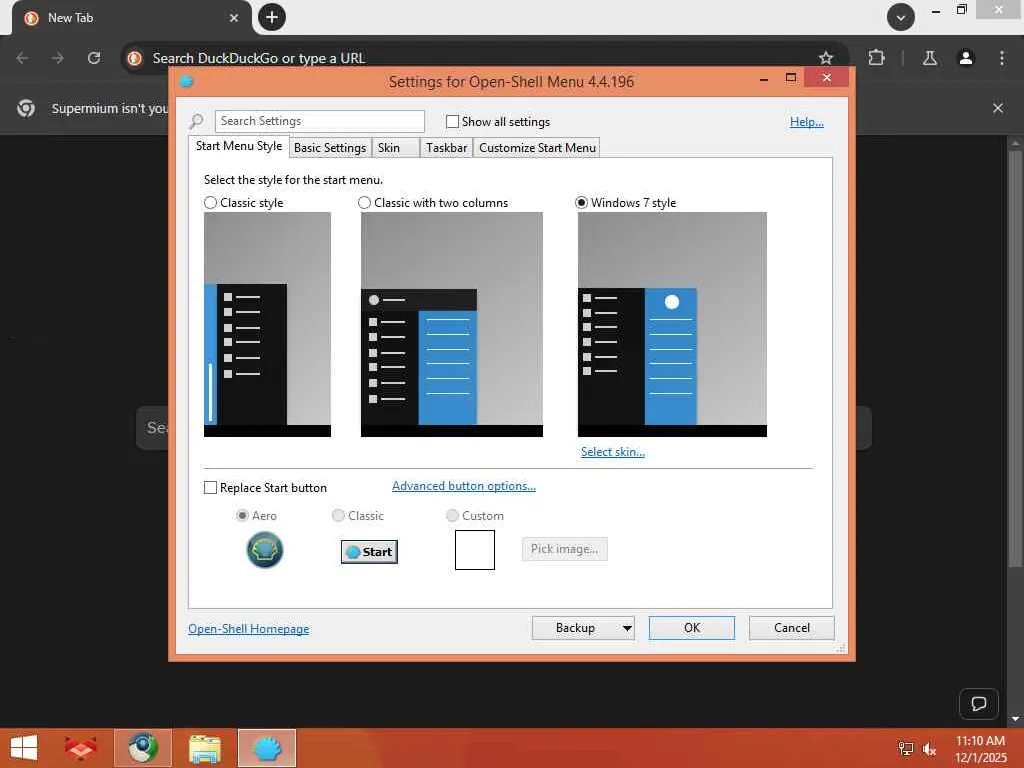The image size is (1024, 768).
Task: Open the Customize Start Menu tab
Action: coord(537,148)
